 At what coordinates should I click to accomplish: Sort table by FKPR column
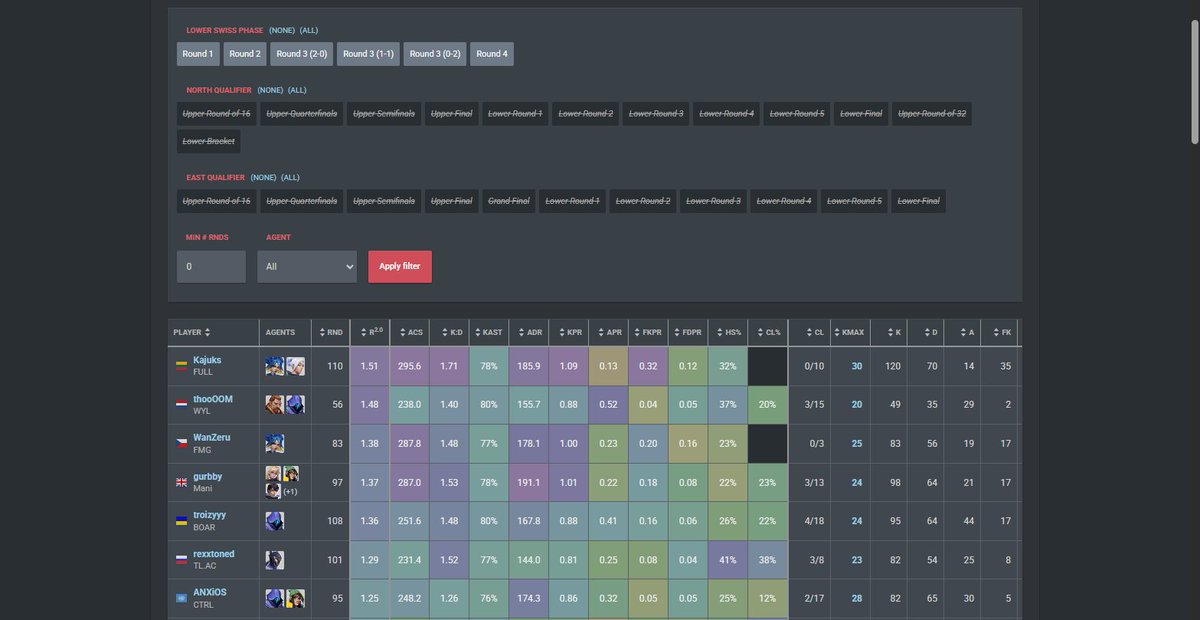(649, 332)
